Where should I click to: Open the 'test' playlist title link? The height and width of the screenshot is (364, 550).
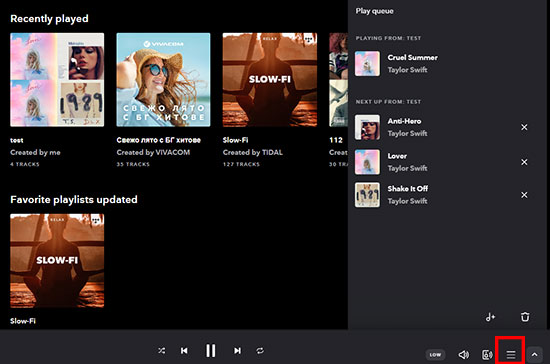point(16,140)
